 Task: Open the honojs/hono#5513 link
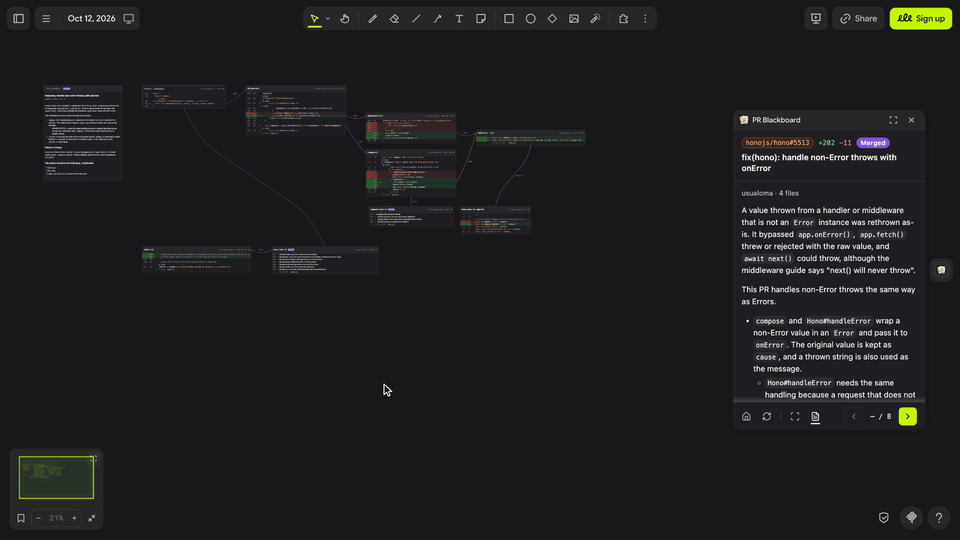(x=777, y=143)
